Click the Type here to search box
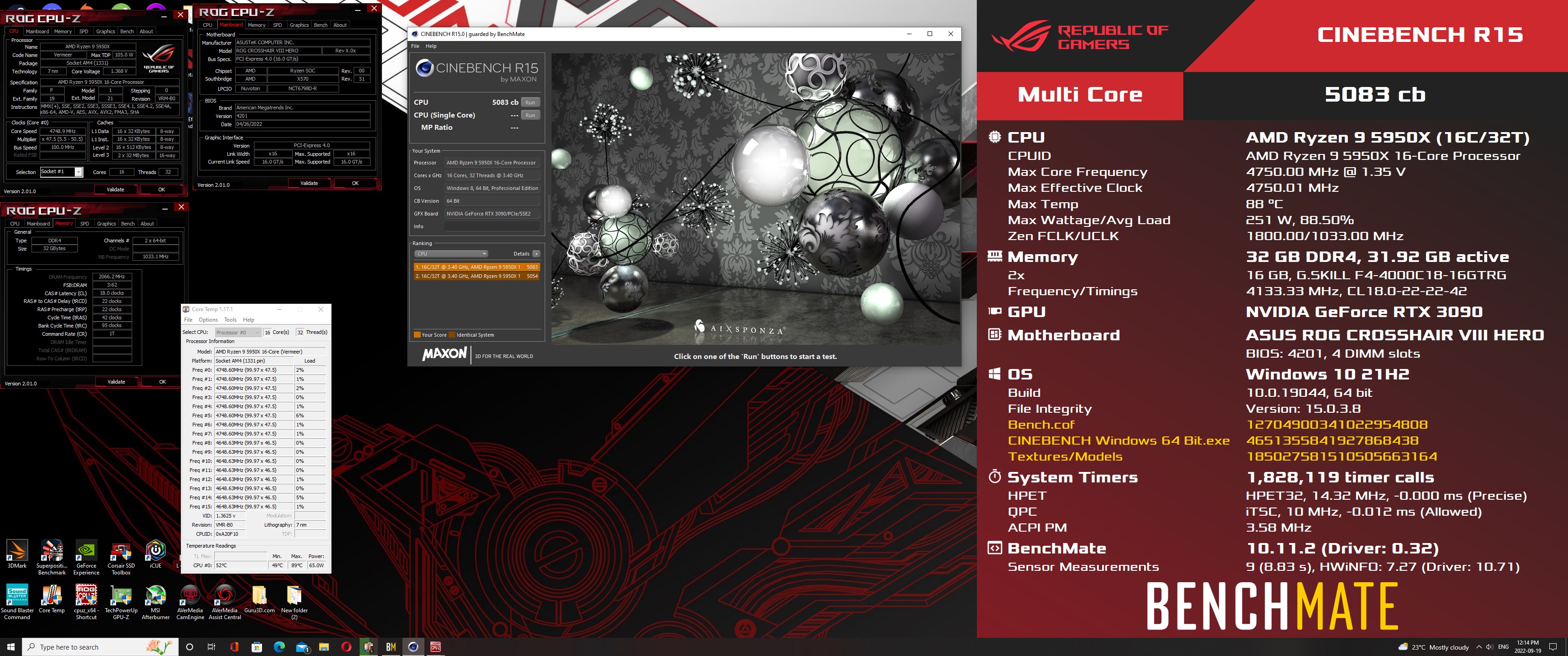The width and height of the screenshot is (1568, 656). 100,647
